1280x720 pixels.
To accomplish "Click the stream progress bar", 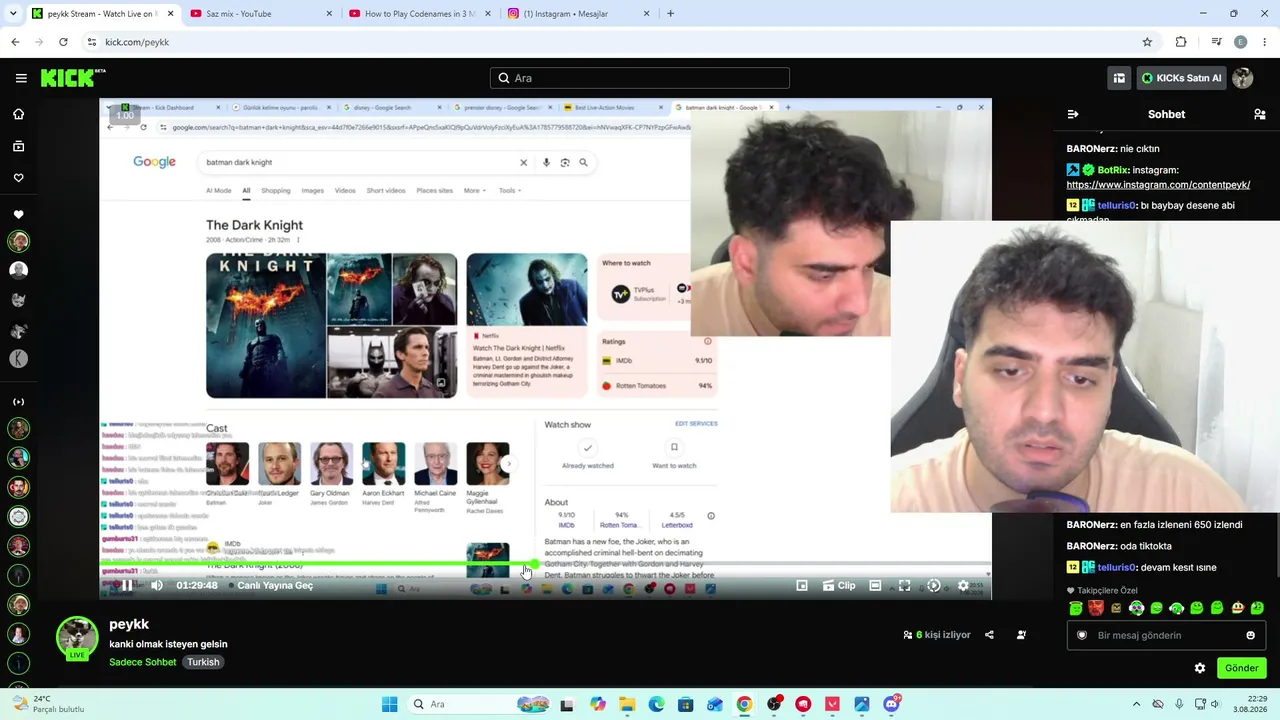I will point(545,565).
